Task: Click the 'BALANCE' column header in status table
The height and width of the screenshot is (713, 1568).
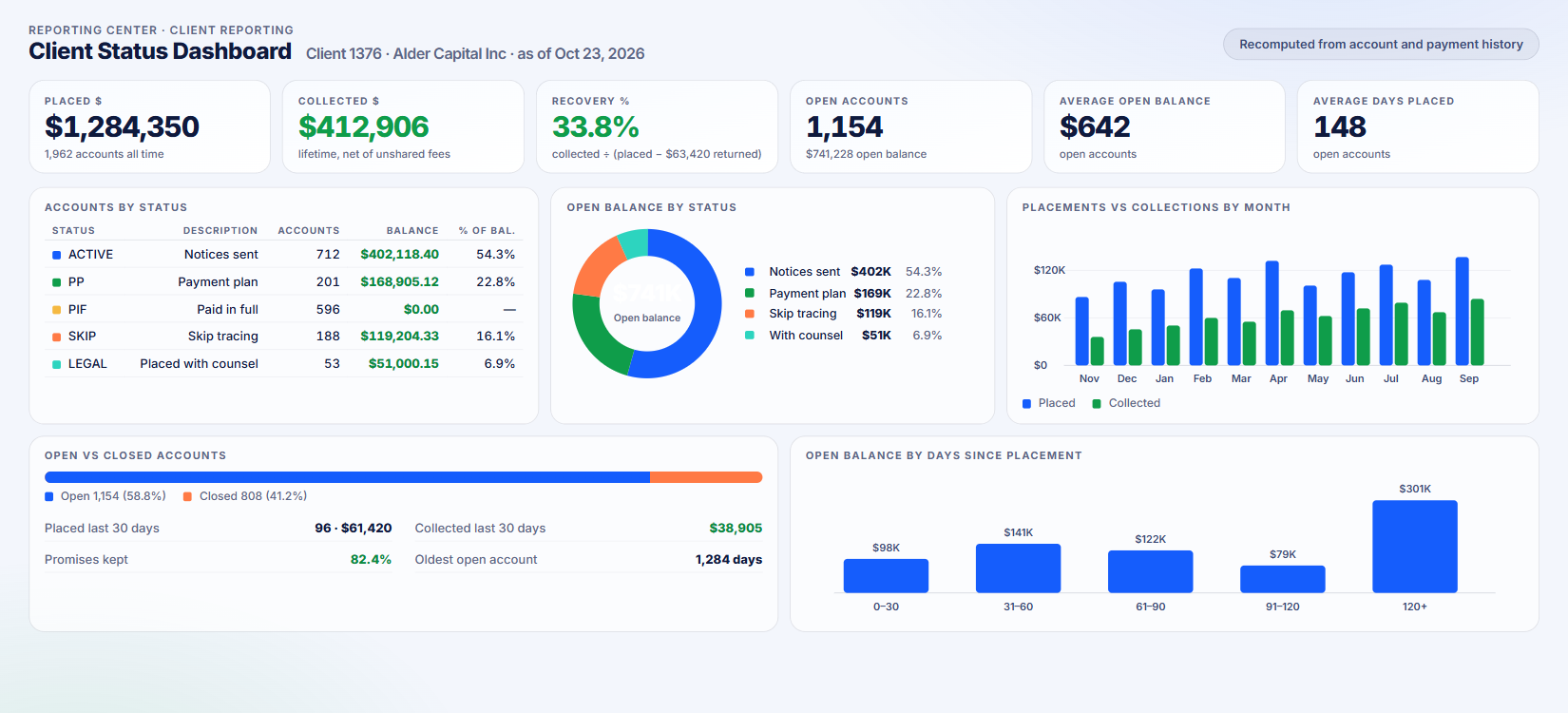Action: tap(412, 231)
